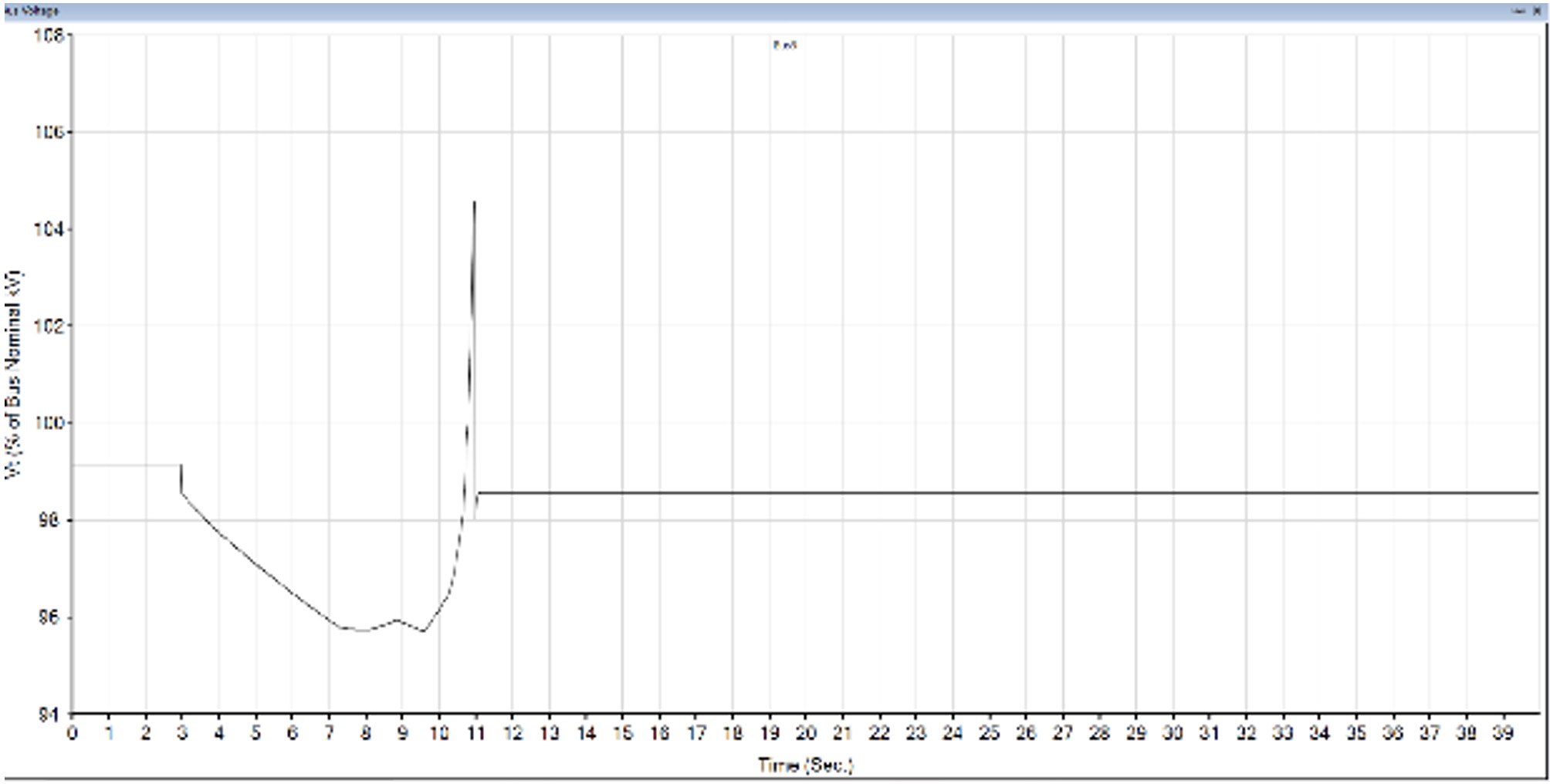Image resolution: width=1550 pixels, height=784 pixels.
Task: Click the voltage peak near 104.5 percent
Action: [x=474, y=202]
